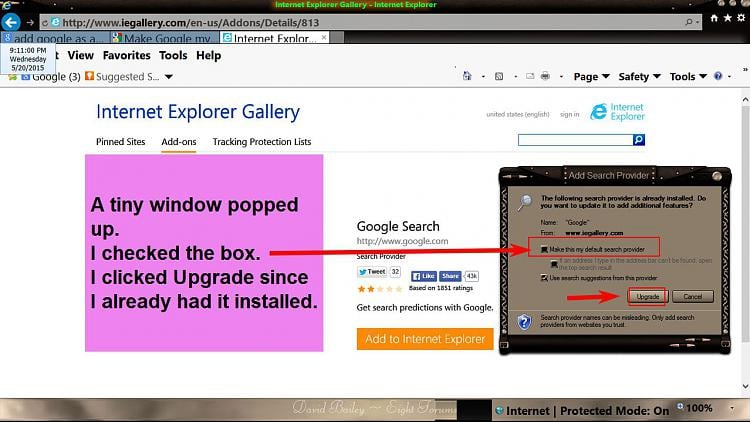The height and width of the screenshot is (422, 750).
Task: Click the Internet Explorer logo on the page
Action: pos(617,112)
